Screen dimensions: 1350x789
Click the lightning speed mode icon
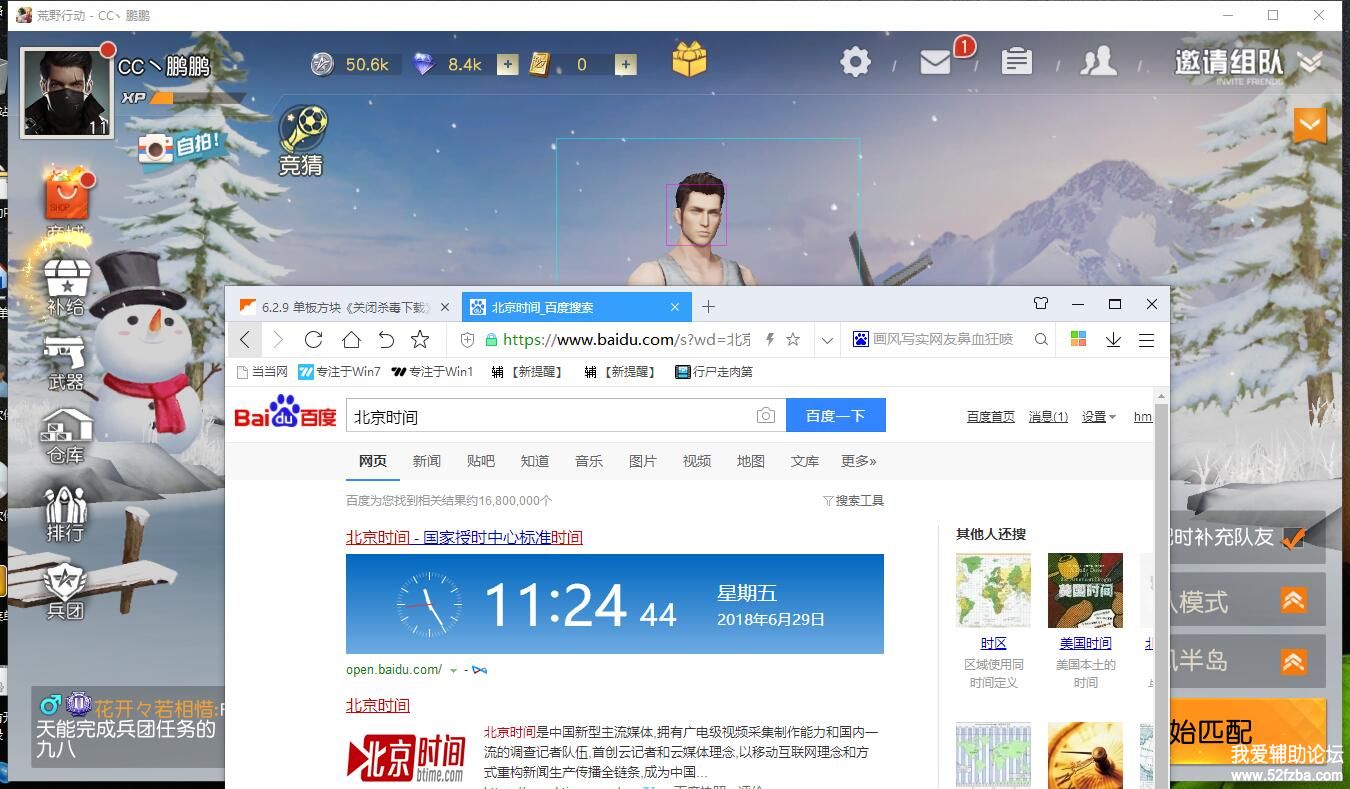(x=769, y=340)
